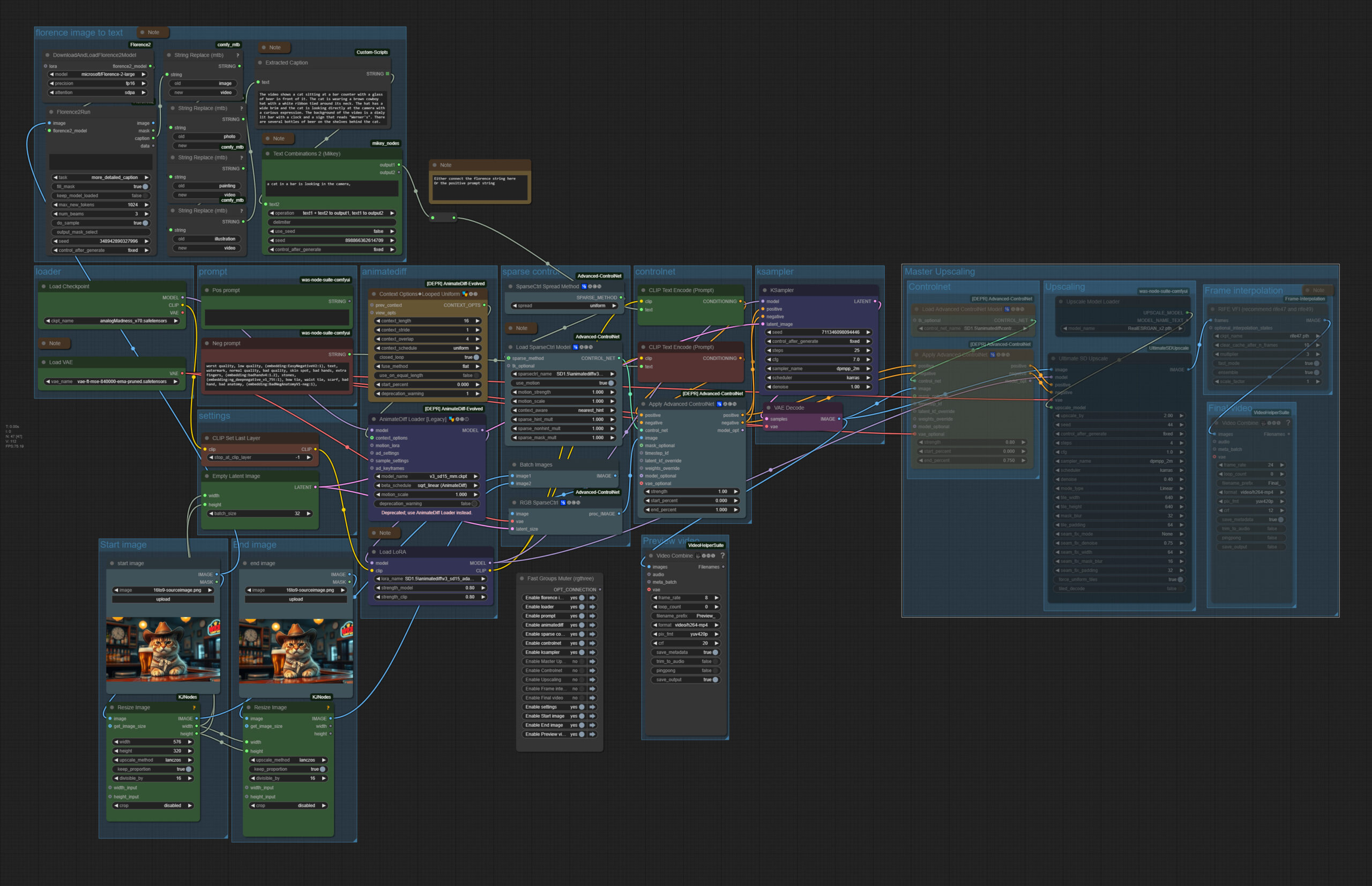Click the 'animatediff' group title
Viewport: 1372px width, 886px height.
point(384,272)
